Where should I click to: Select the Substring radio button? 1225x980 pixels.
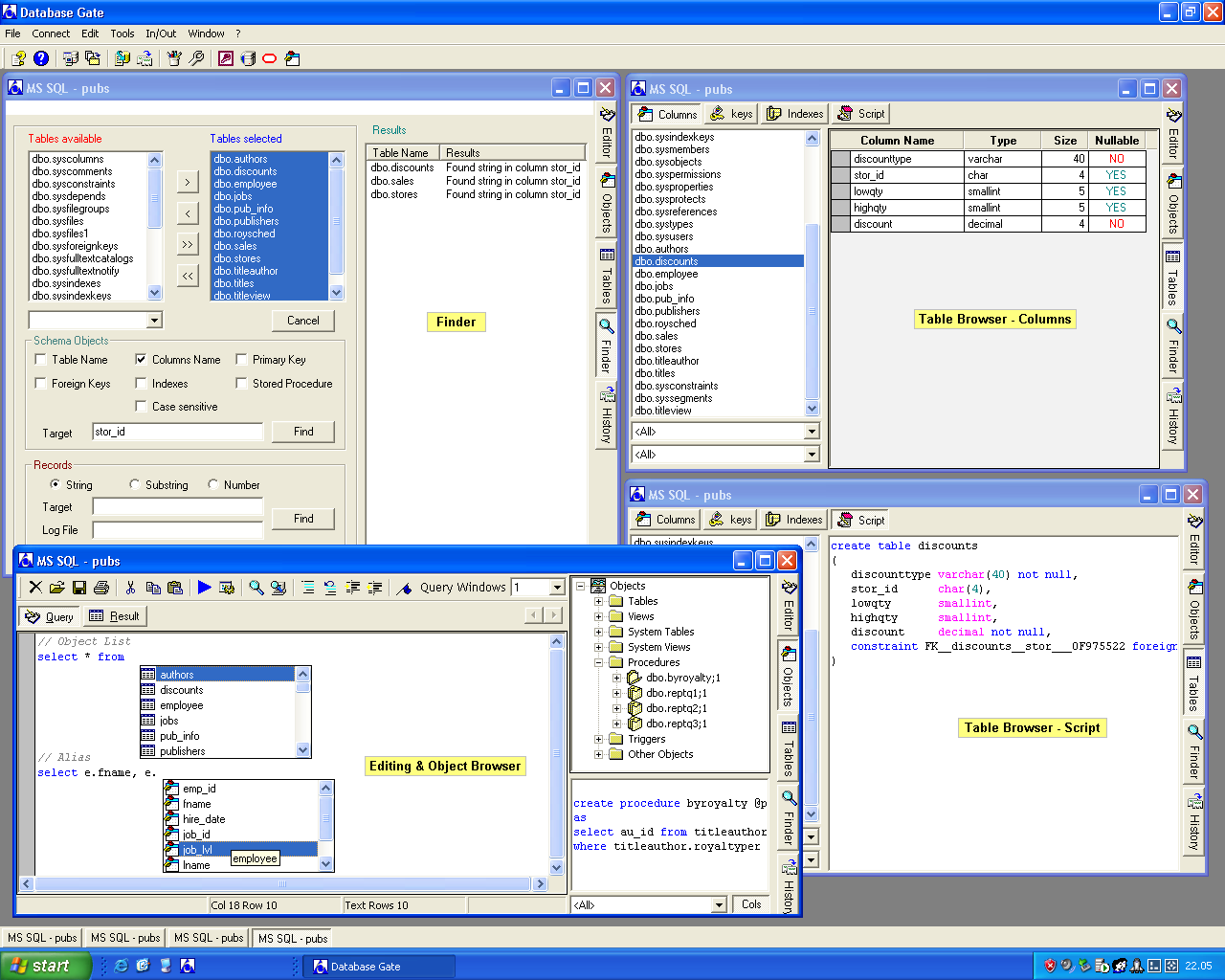tap(134, 484)
